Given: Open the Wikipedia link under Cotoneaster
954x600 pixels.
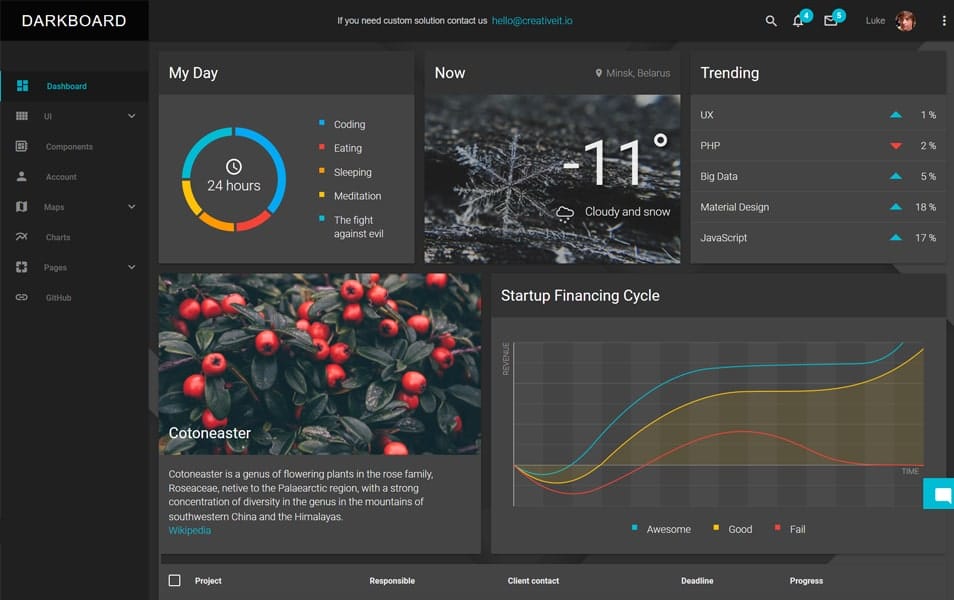Looking at the screenshot, I should (x=188, y=531).
